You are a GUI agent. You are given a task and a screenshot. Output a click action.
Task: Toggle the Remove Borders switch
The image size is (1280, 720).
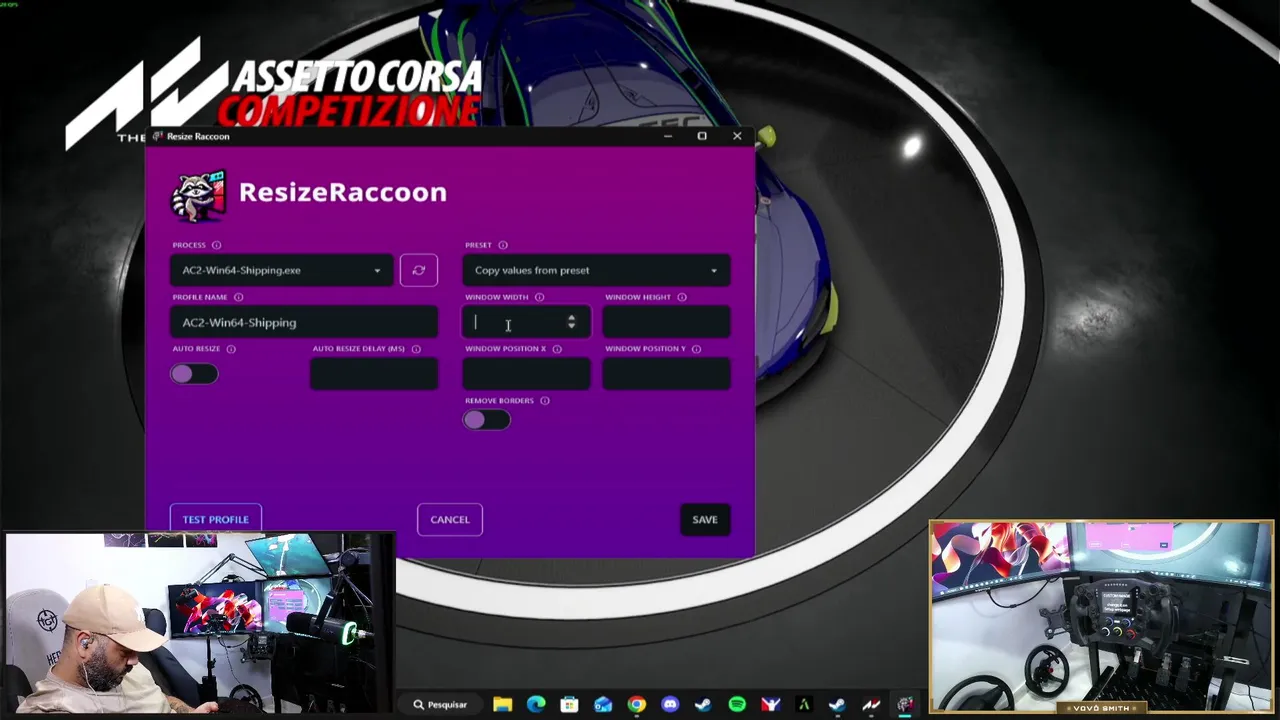487,420
